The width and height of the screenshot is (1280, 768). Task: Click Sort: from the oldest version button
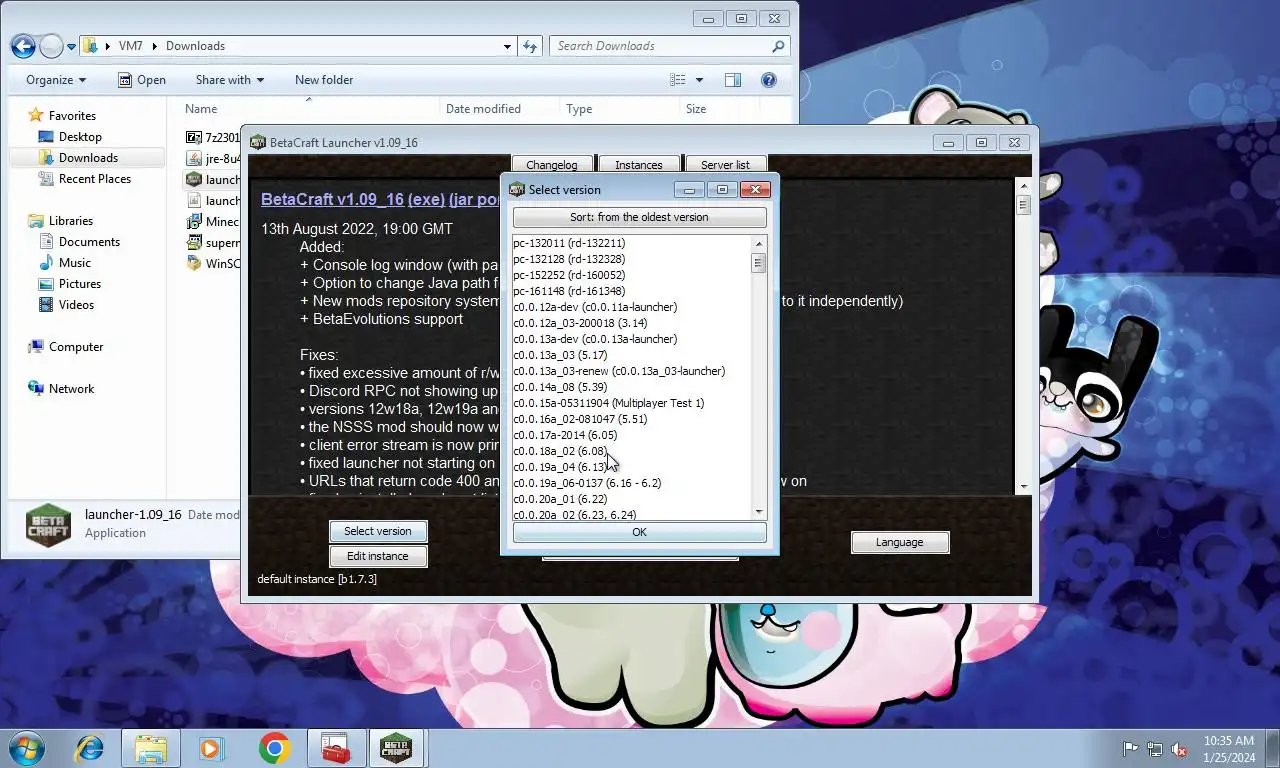pos(639,217)
